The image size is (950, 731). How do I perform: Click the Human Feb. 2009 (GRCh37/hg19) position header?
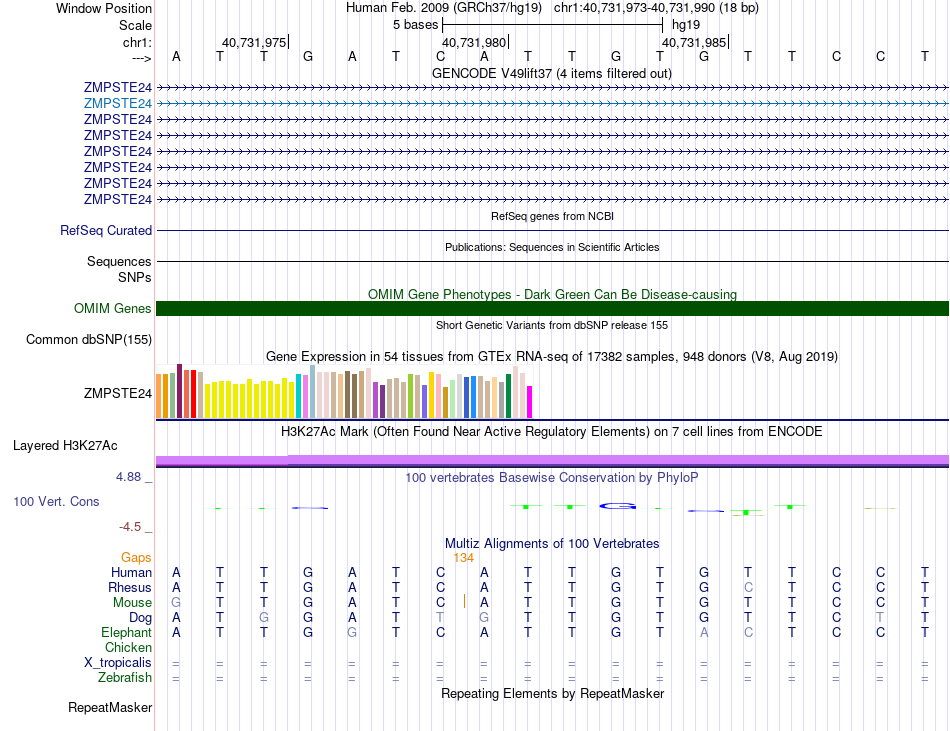tap(443, 8)
